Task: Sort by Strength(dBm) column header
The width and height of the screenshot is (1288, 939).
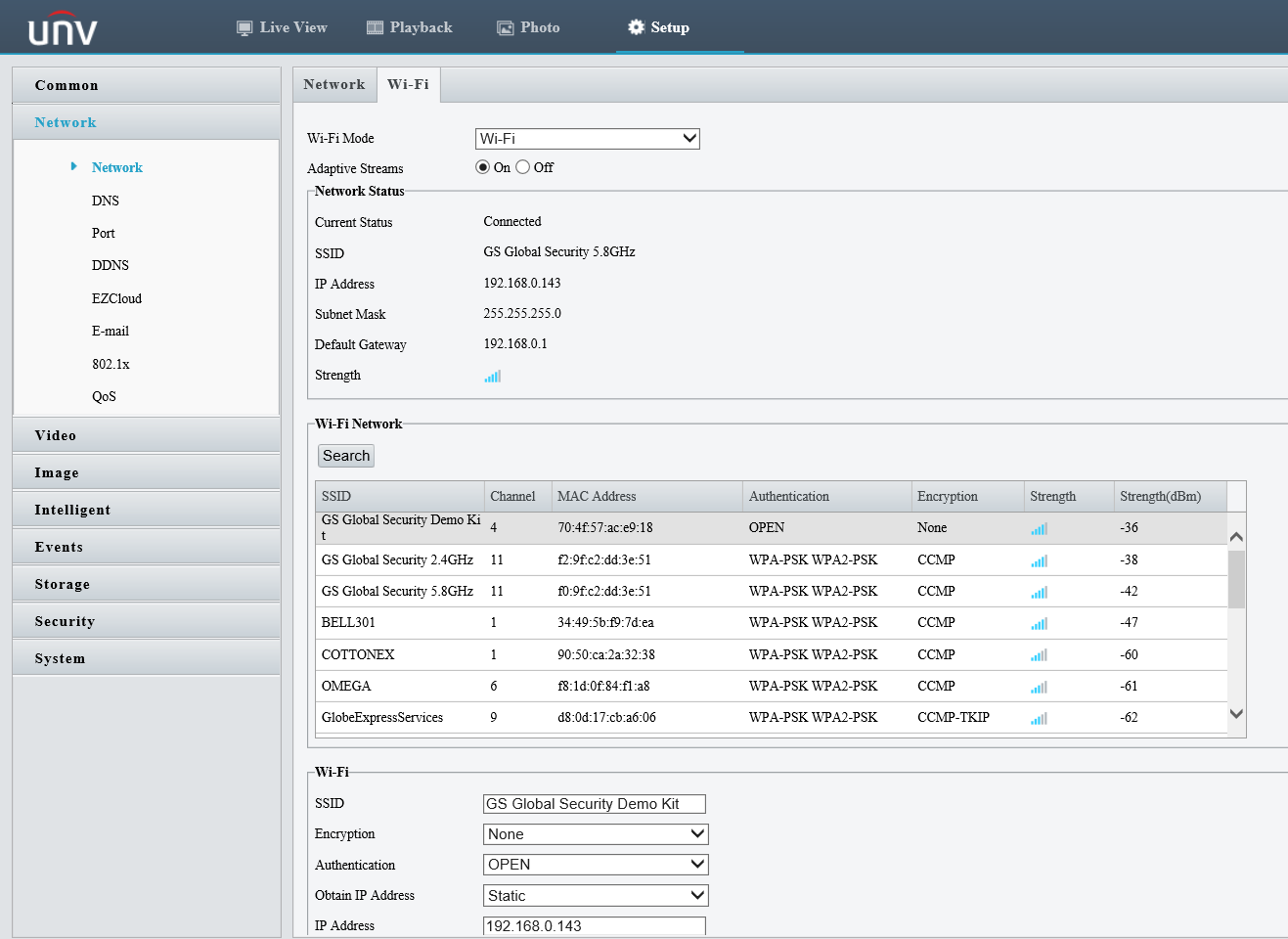Action: (x=1171, y=497)
